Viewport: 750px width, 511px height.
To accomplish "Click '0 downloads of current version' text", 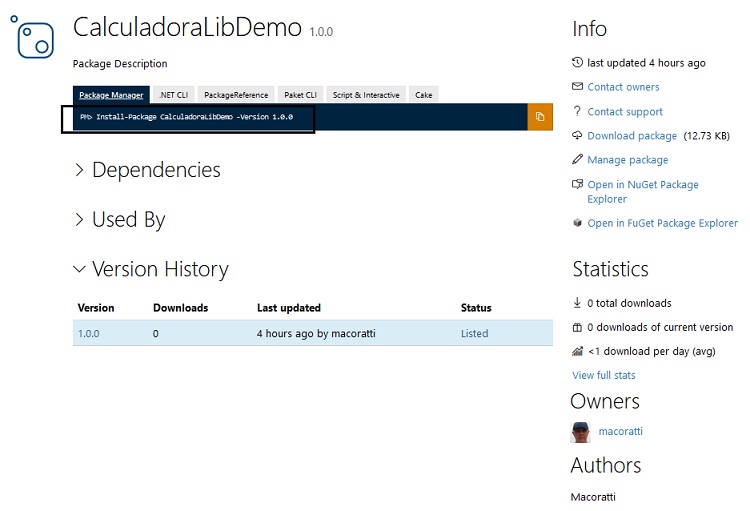I will click(x=660, y=327).
